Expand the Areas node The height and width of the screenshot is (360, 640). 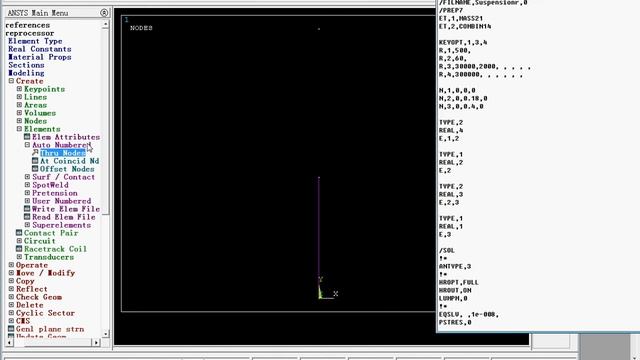click(x=19, y=105)
